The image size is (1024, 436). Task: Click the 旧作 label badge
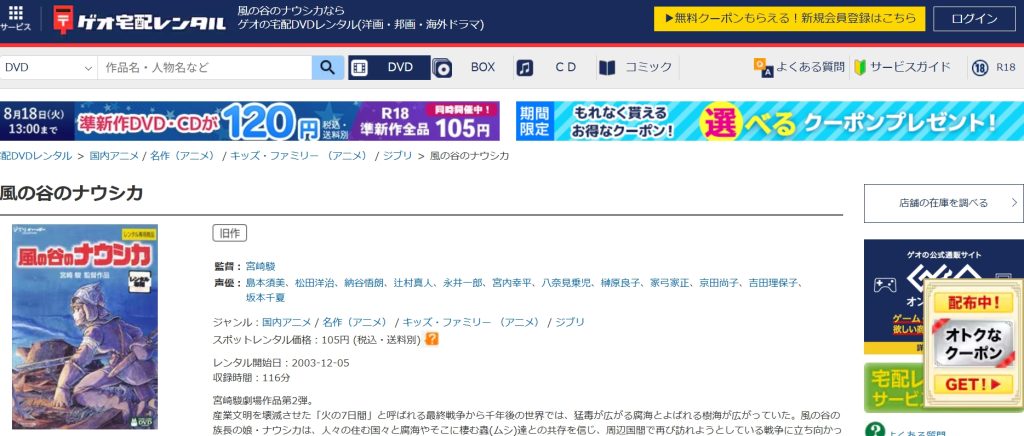tap(229, 234)
